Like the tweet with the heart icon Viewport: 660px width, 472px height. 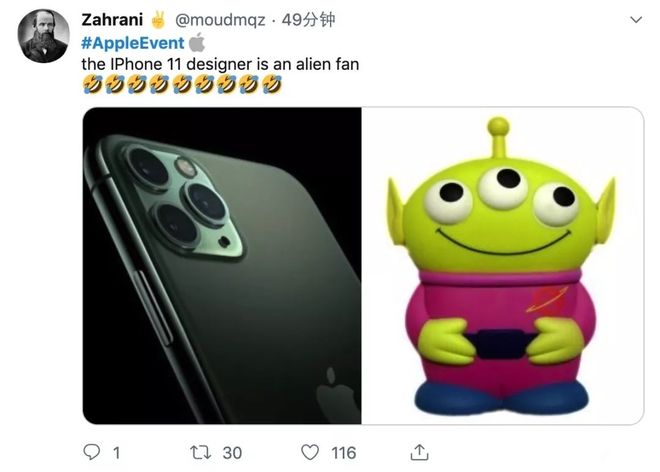pyautogui.click(x=310, y=452)
